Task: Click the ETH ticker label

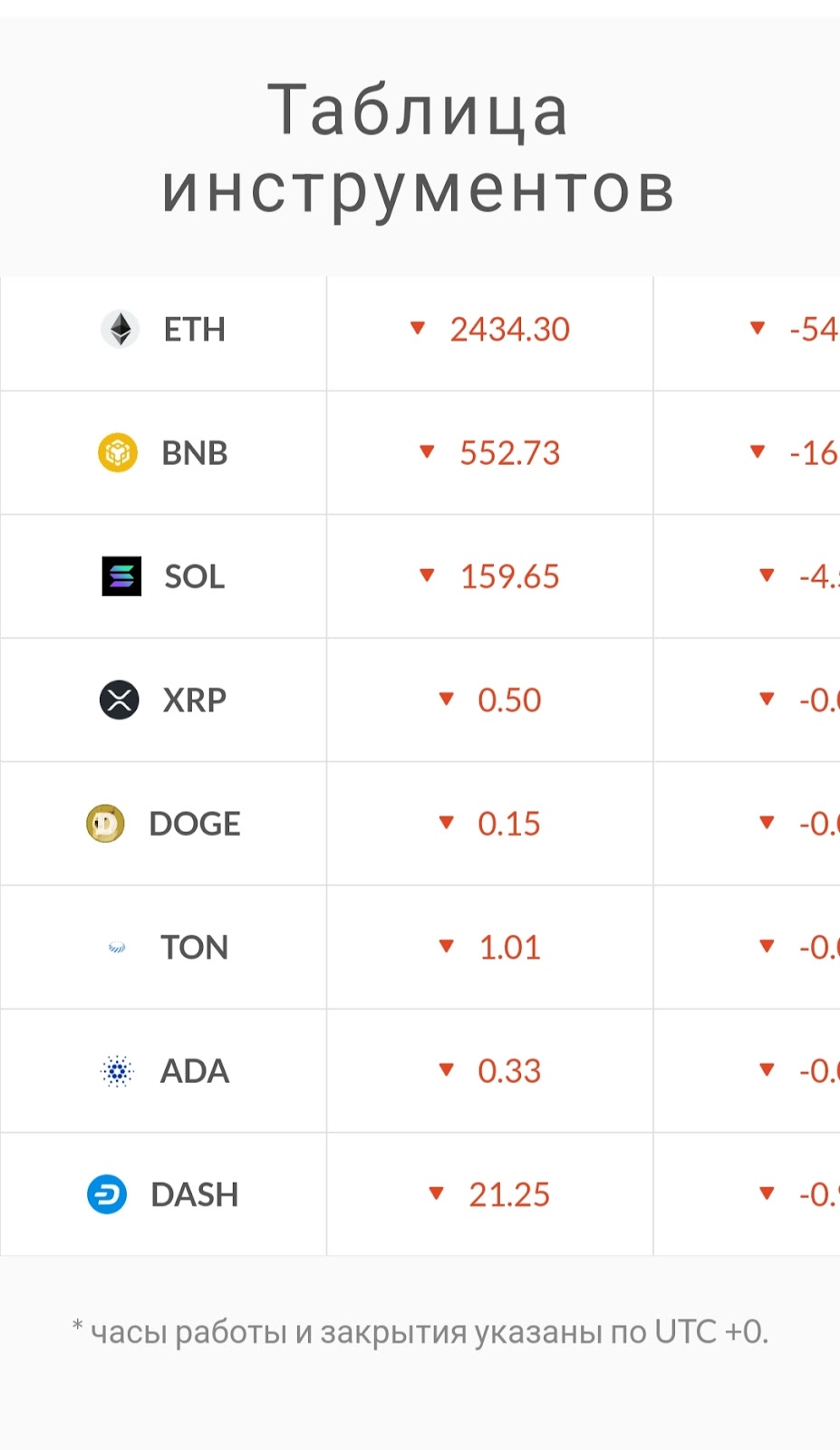Action: tap(194, 330)
